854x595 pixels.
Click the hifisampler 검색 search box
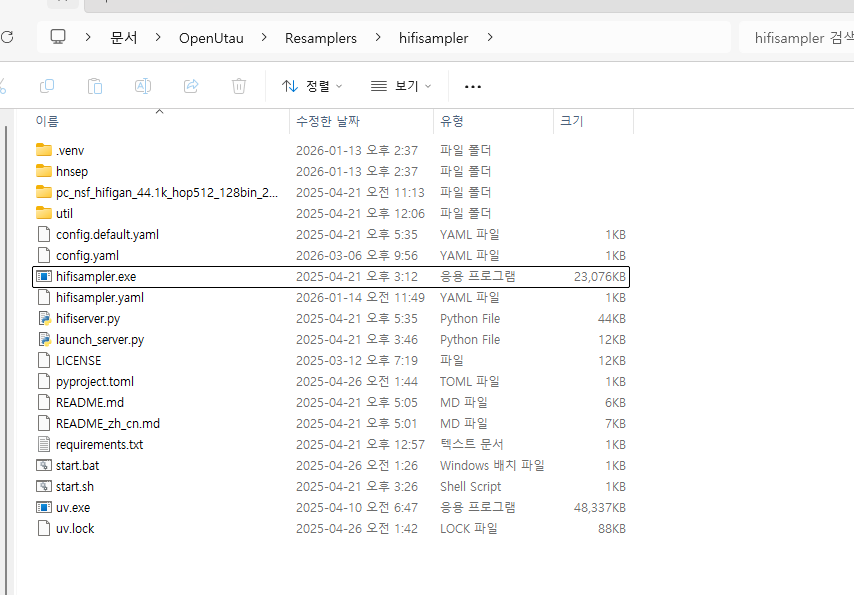point(796,38)
